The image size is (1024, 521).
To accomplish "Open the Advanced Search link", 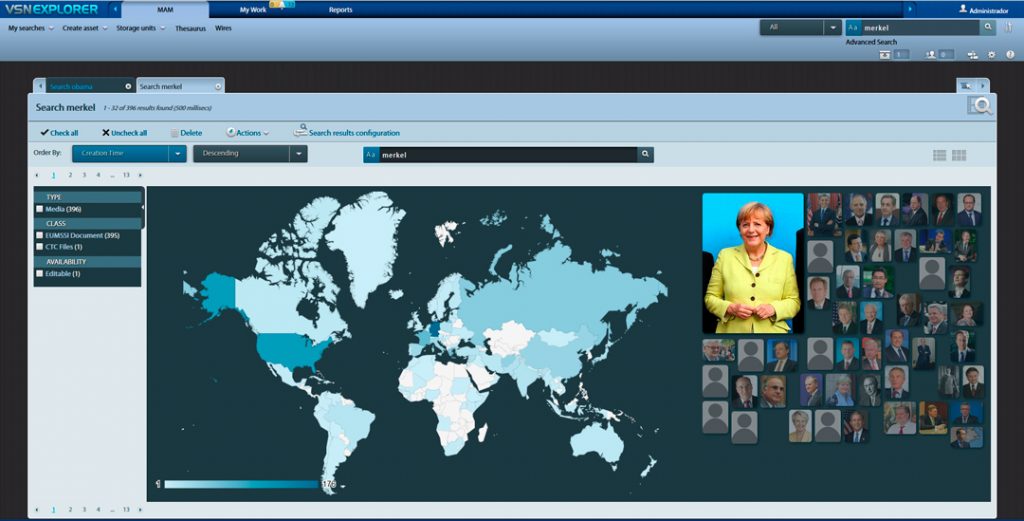I will (x=871, y=42).
